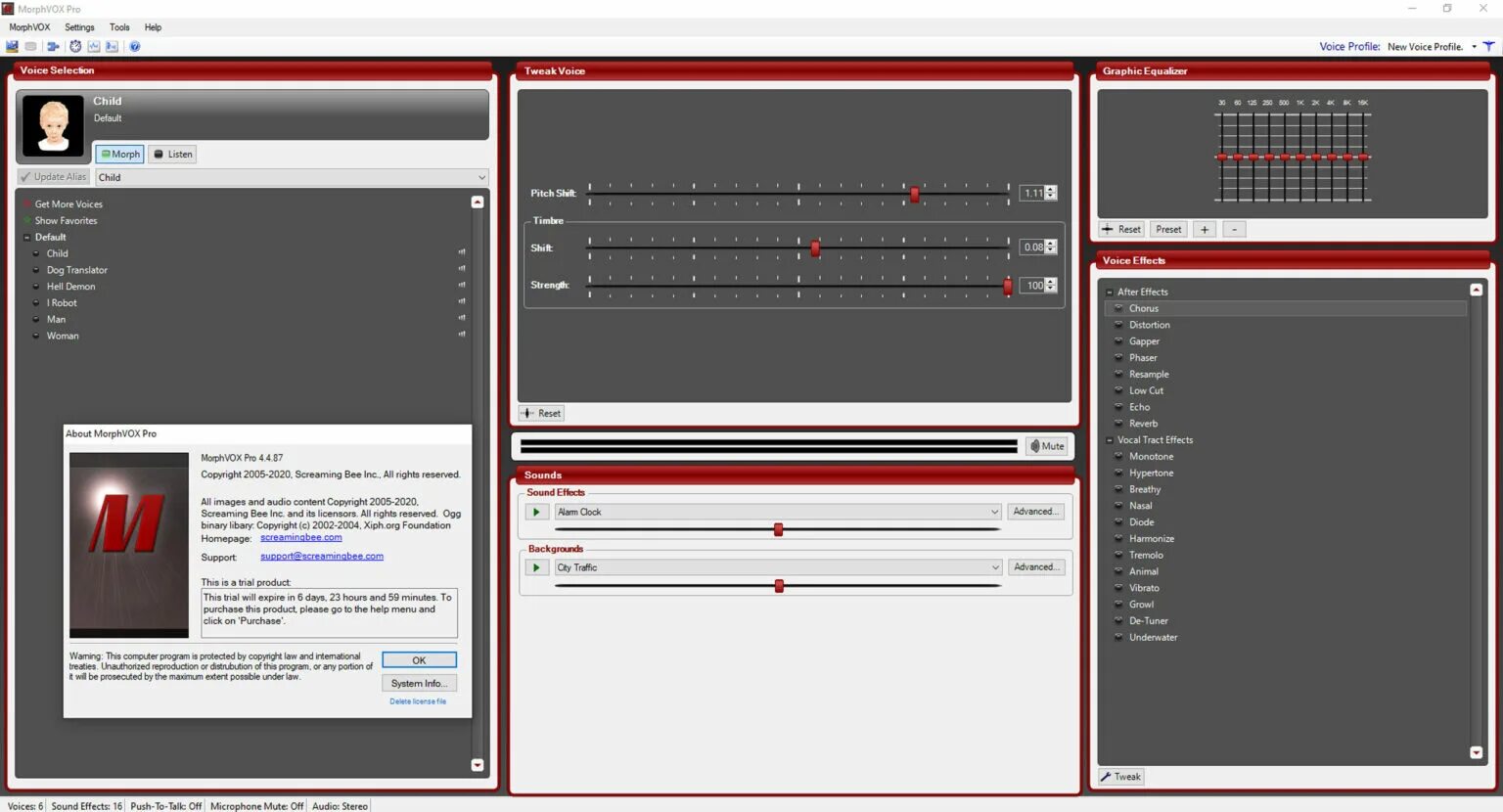Select the Man voice
The width and height of the screenshot is (1503, 812).
tap(56, 320)
